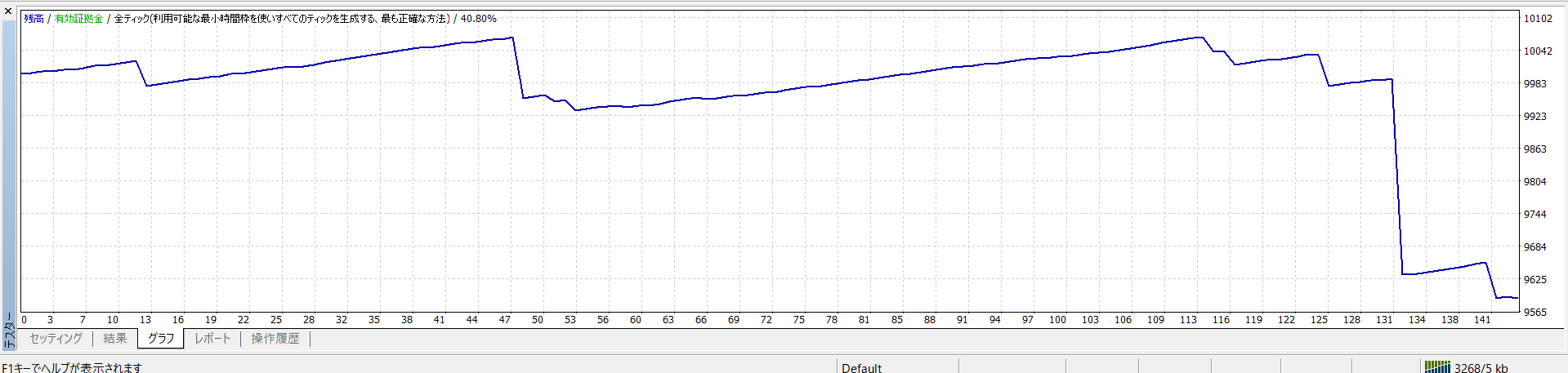Go to the 操作履歴 tab
This screenshot has width=1568, height=373.
point(275,339)
